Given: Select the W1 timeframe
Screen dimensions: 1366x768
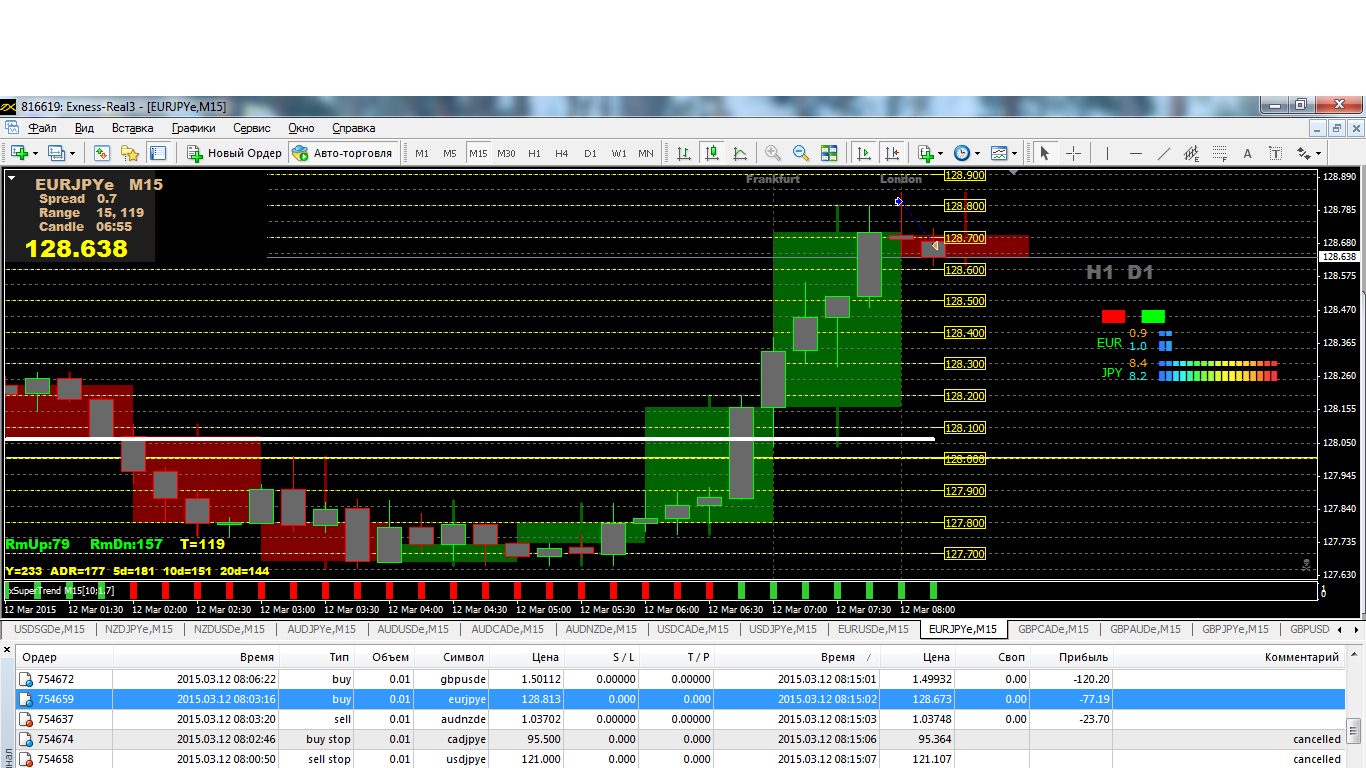Looking at the screenshot, I should (619, 153).
